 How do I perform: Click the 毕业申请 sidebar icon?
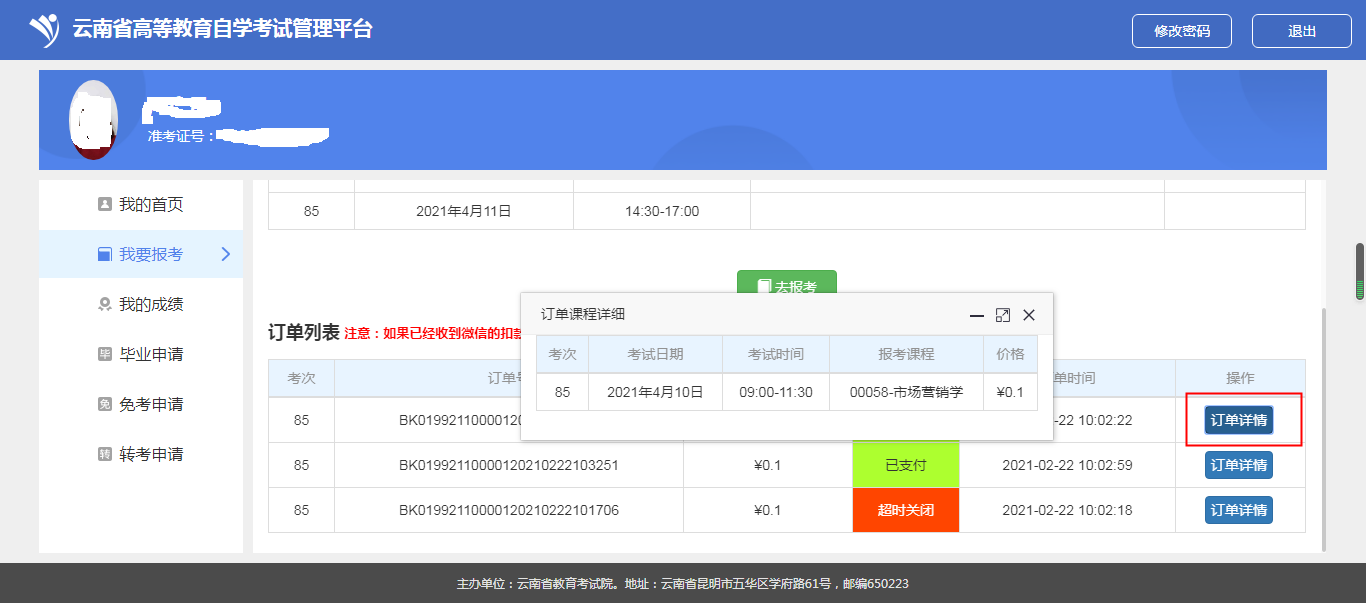pyautogui.click(x=104, y=354)
